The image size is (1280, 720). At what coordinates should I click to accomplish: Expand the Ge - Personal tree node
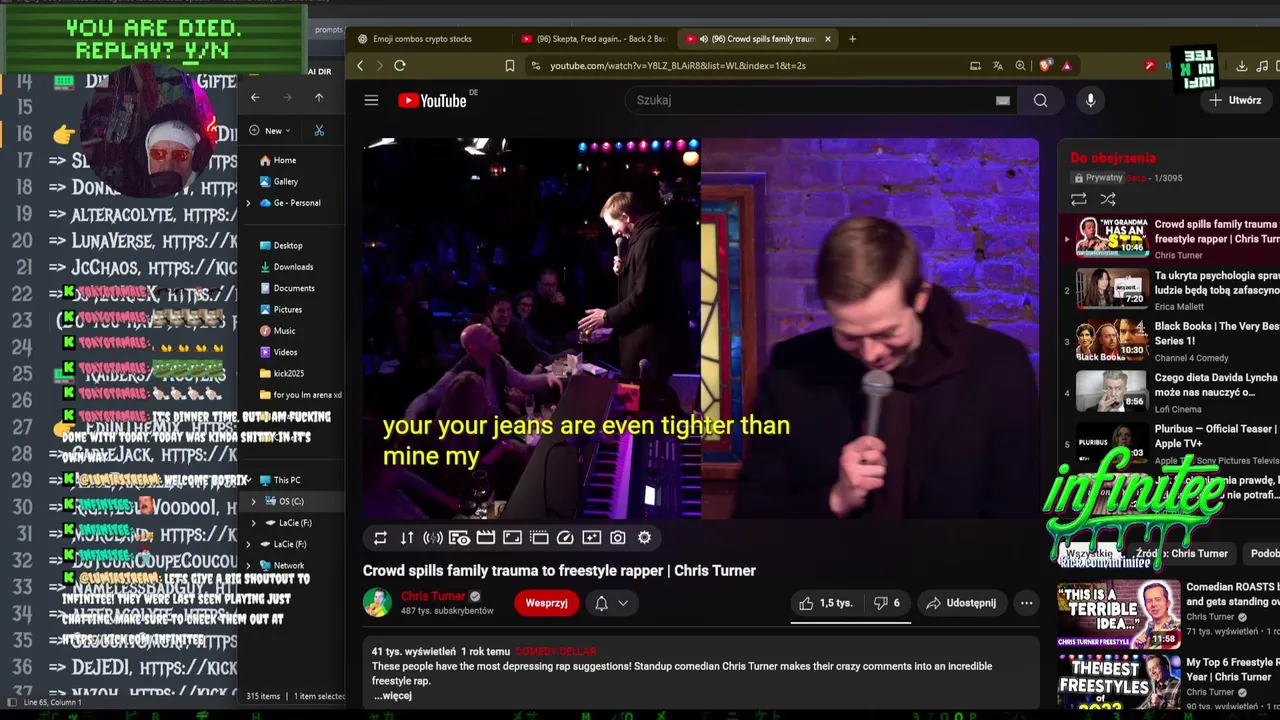[x=249, y=203]
